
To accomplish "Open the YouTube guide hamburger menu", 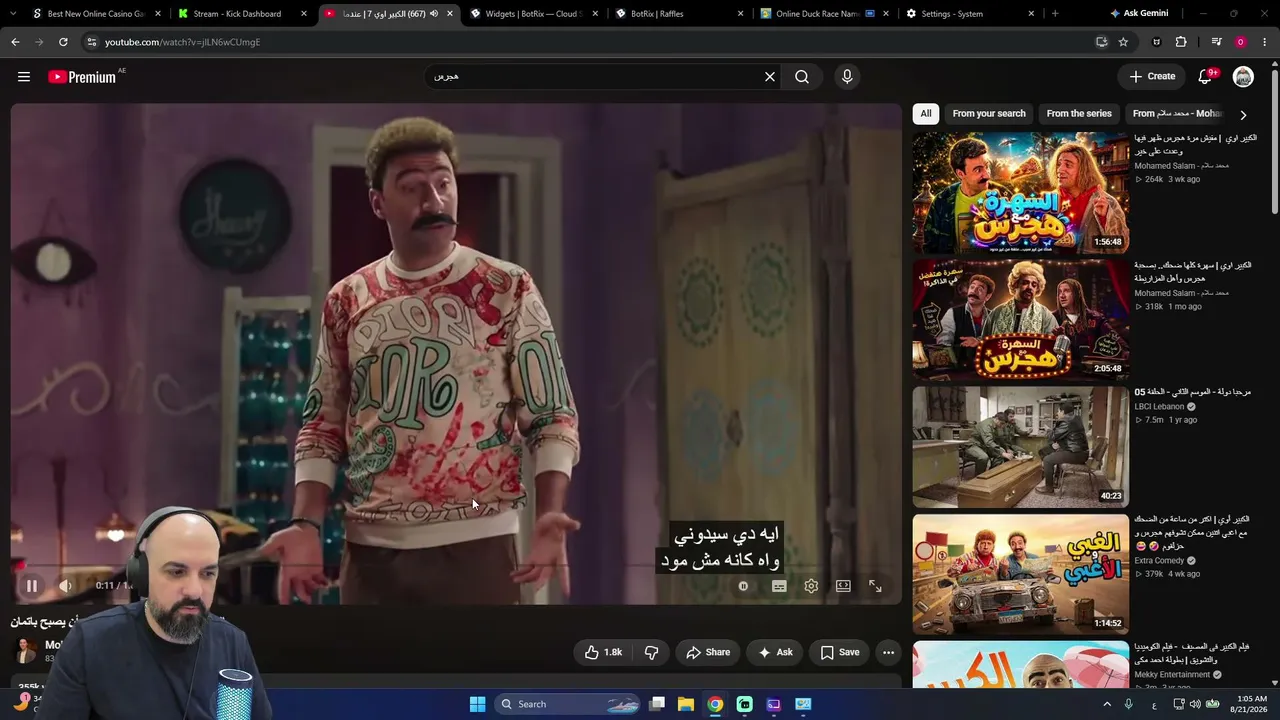I will point(24,77).
